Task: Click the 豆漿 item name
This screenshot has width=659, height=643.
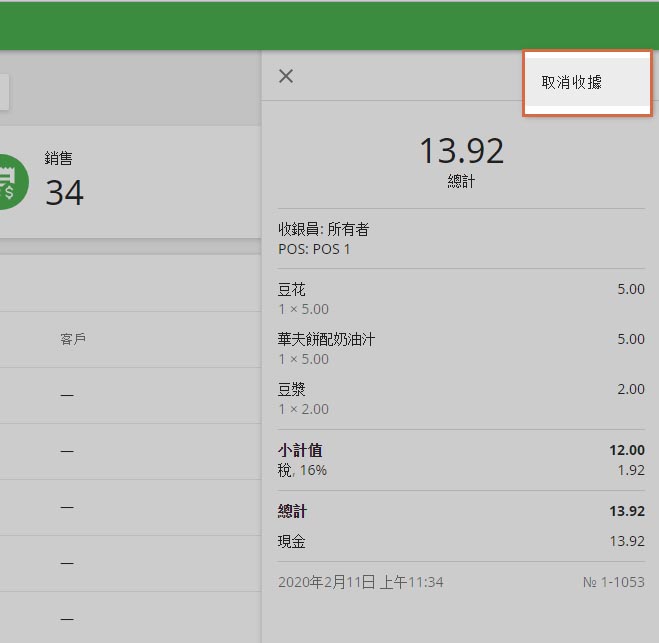Action: click(291, 390)
